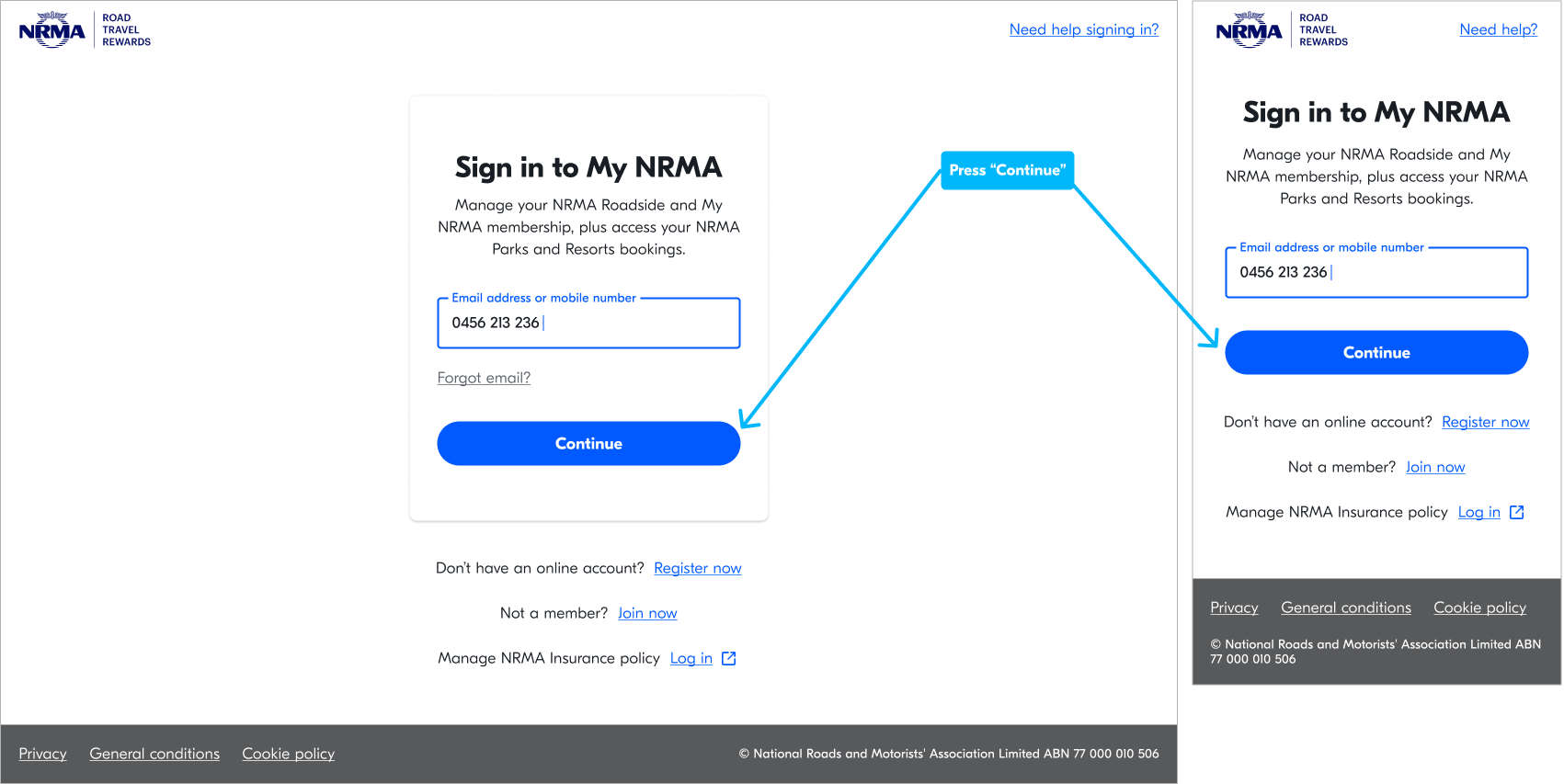Image resolution: width=1564 pixels, height=784 pixels.
Task: Open external link icon beside mobile Log in
Action: click(1517, 512)
